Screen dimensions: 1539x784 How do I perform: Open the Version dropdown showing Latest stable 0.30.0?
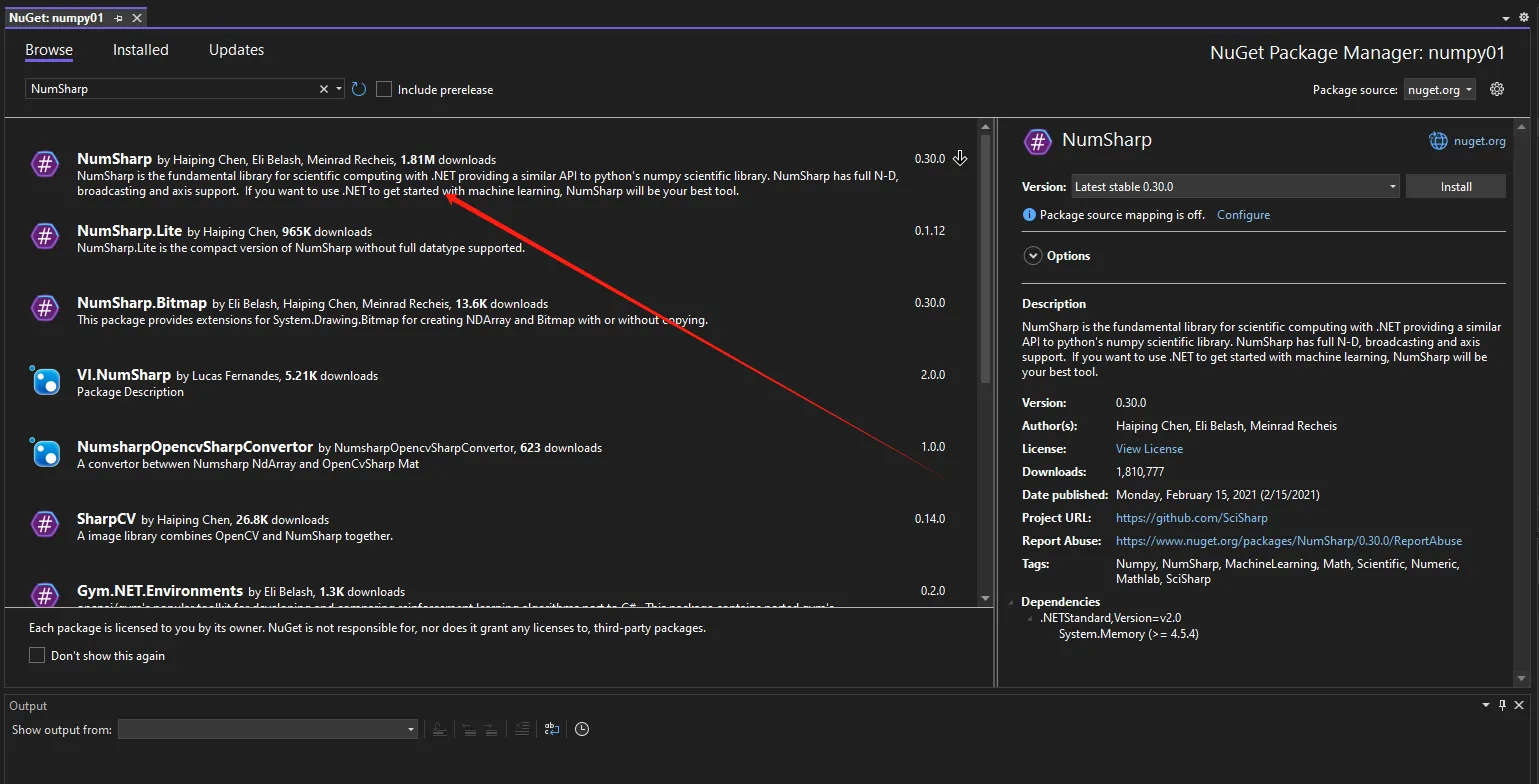pos(1235,186)
